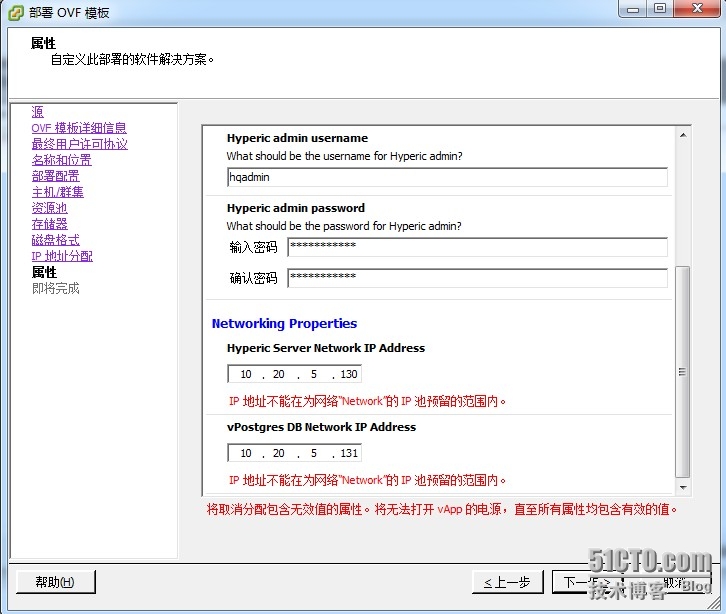Viewport: 726px width, 614px height.
Task: Click the scrollbar up arrow in properties pane
Action: point(683,135)
